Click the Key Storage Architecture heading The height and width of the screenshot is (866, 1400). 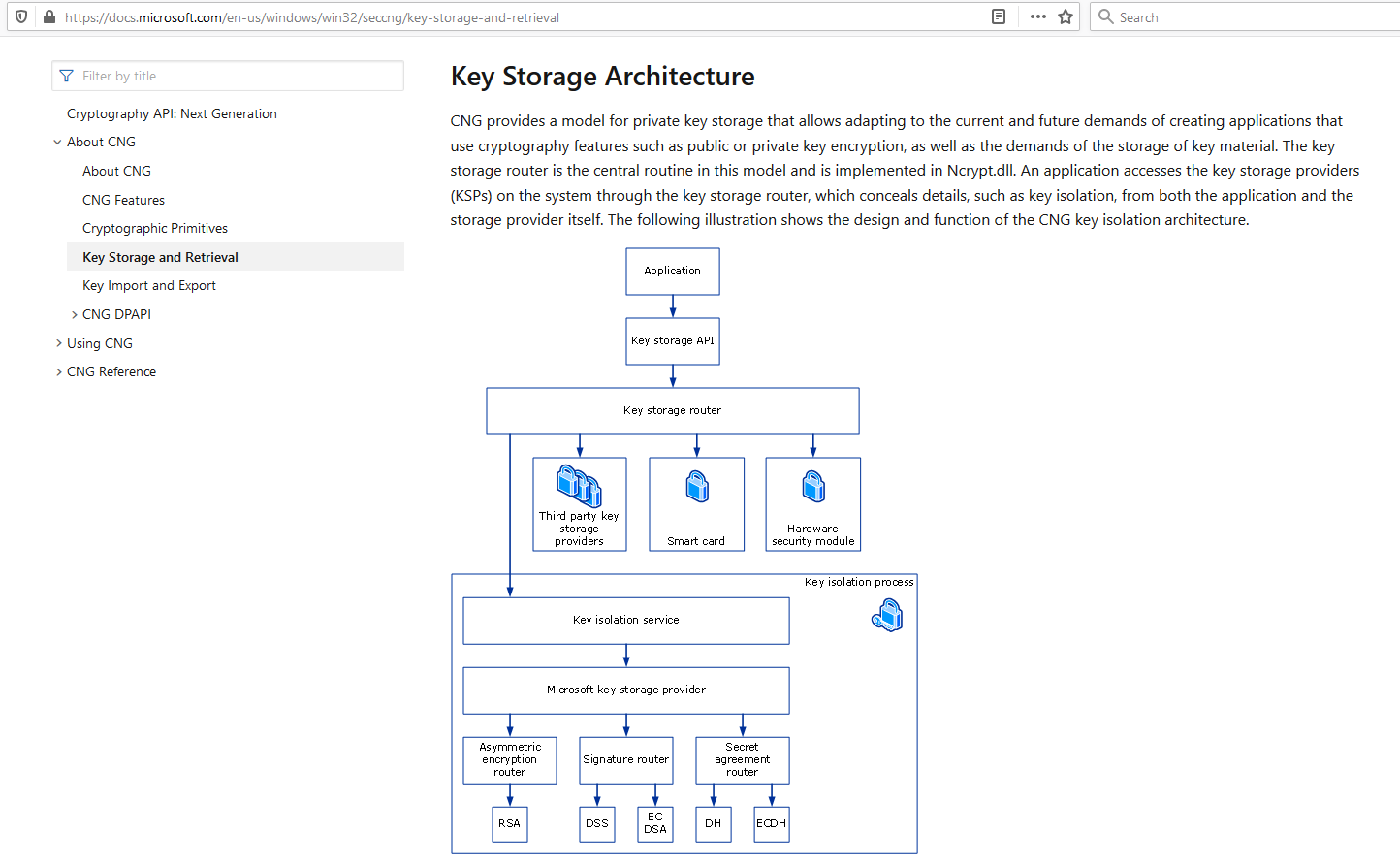point(602,76)
